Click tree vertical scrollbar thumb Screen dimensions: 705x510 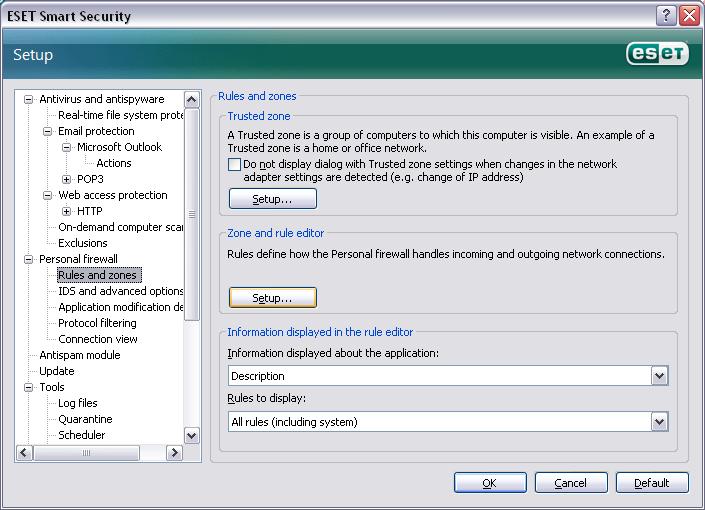(192, 215)
